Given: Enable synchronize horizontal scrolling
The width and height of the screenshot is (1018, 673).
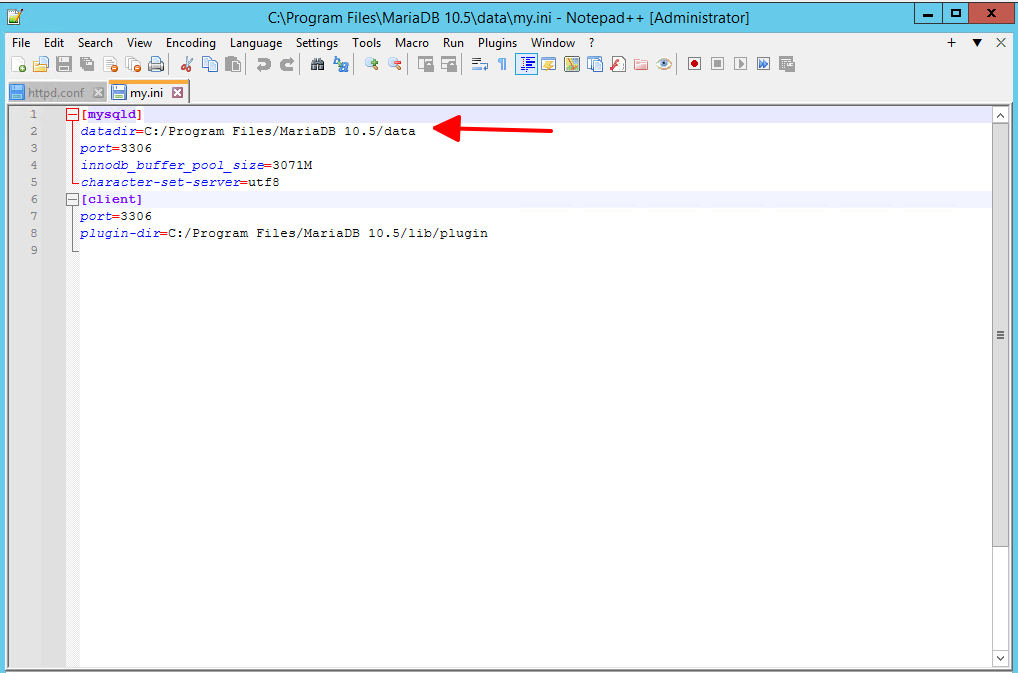Looking at the screenshot, I should [x=449, y=64].
